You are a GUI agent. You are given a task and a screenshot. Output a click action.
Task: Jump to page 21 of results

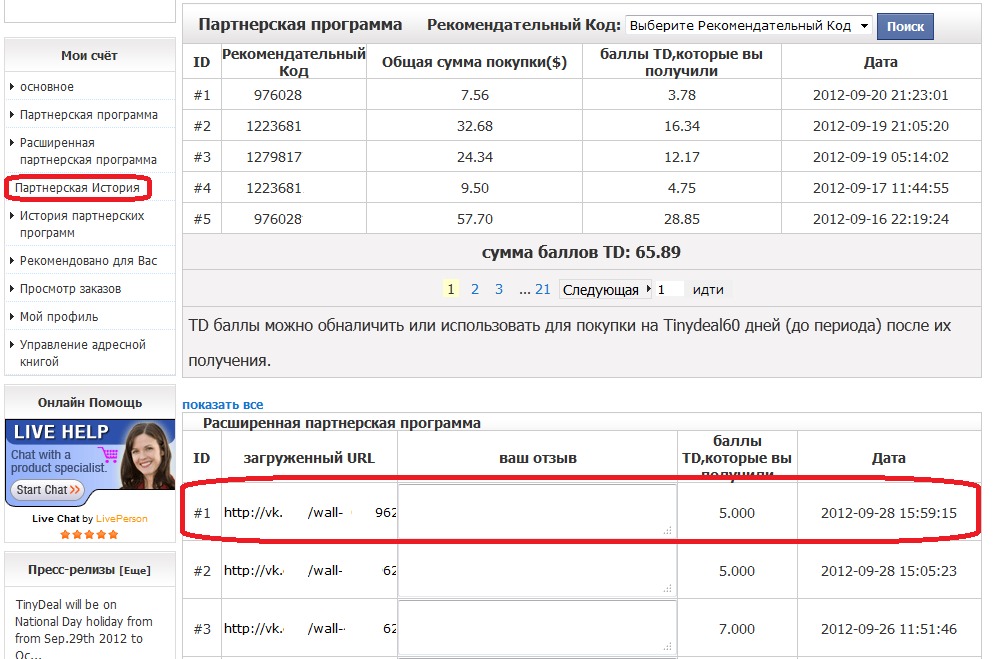[543, 289]
